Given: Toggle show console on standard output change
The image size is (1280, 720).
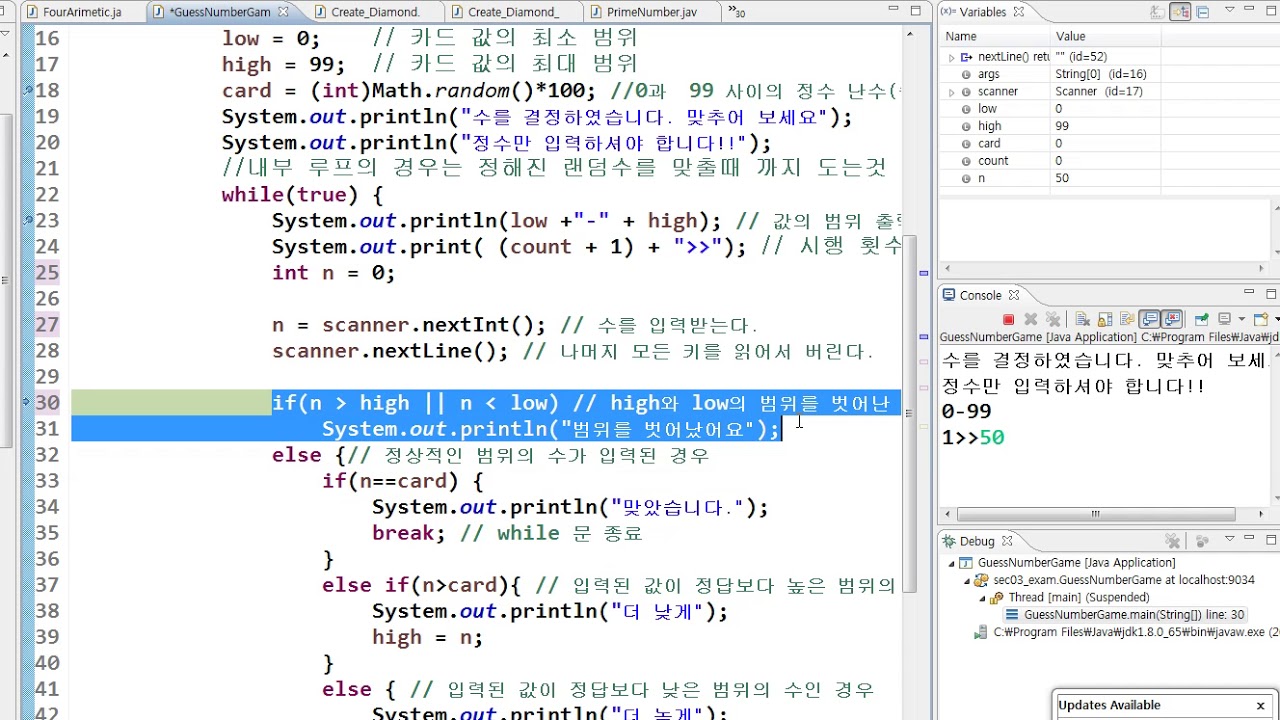Looking at the screenshot, I should tap(1149, 320).
